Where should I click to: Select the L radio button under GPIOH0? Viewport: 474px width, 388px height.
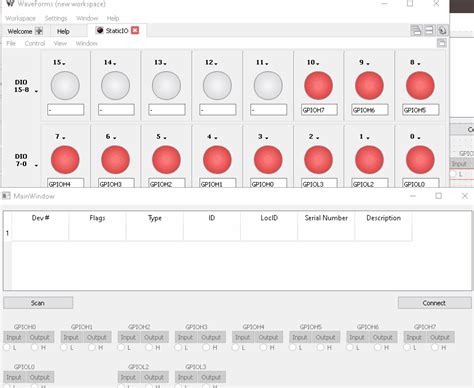point(7,348)
